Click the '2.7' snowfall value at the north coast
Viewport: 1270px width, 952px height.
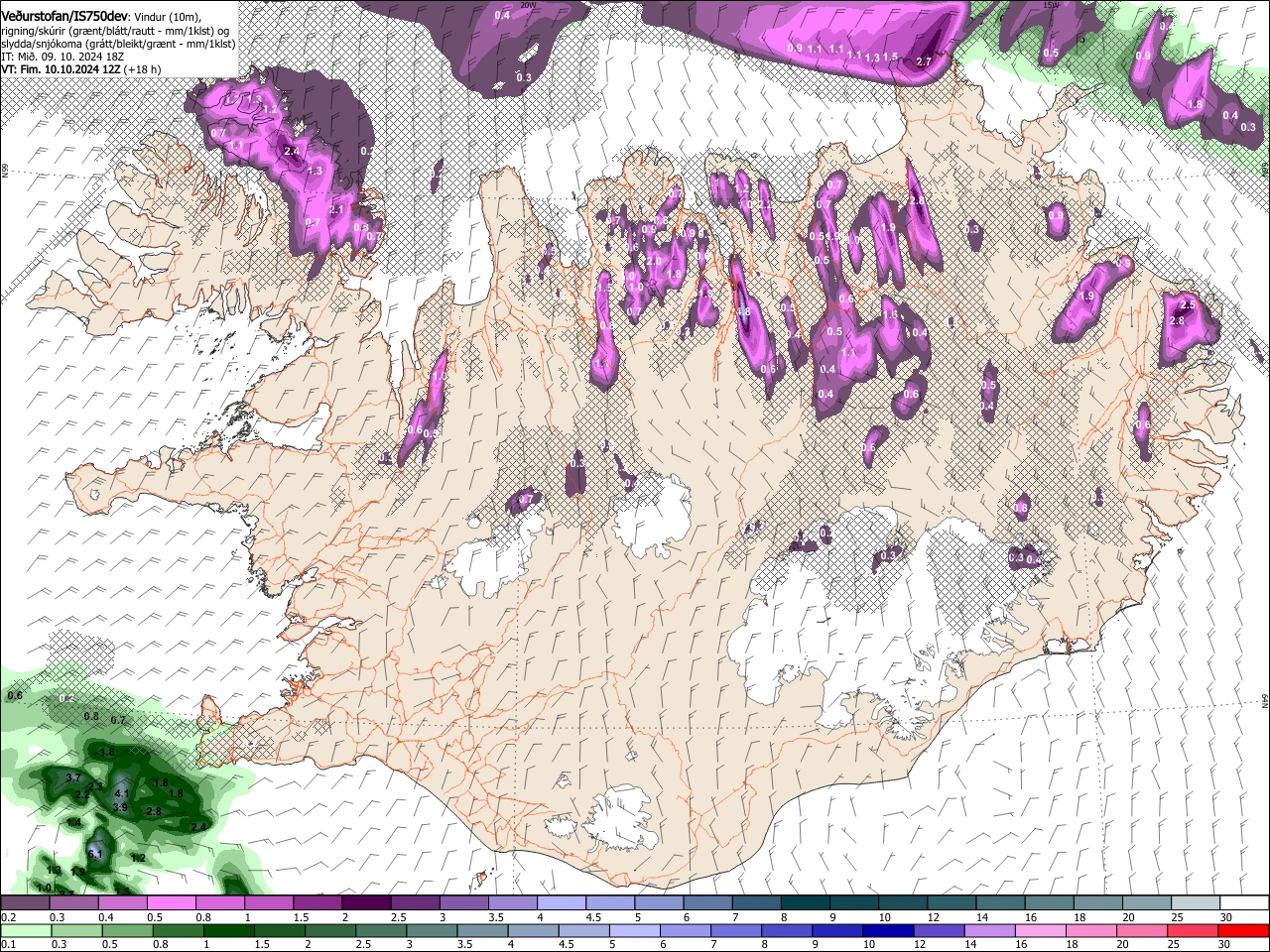(x=924, y=61)
